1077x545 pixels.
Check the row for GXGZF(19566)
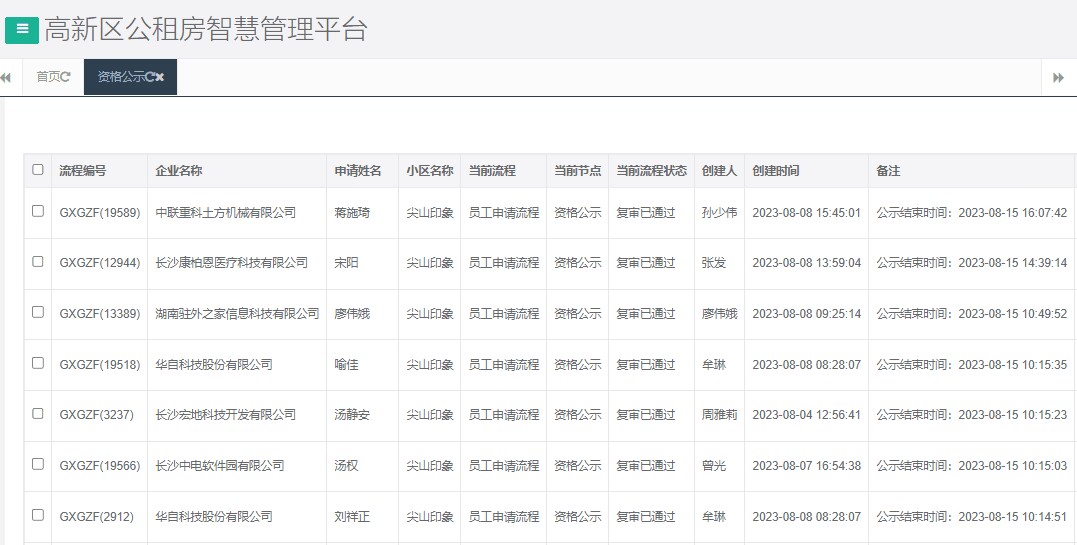[x=38, y=465]
